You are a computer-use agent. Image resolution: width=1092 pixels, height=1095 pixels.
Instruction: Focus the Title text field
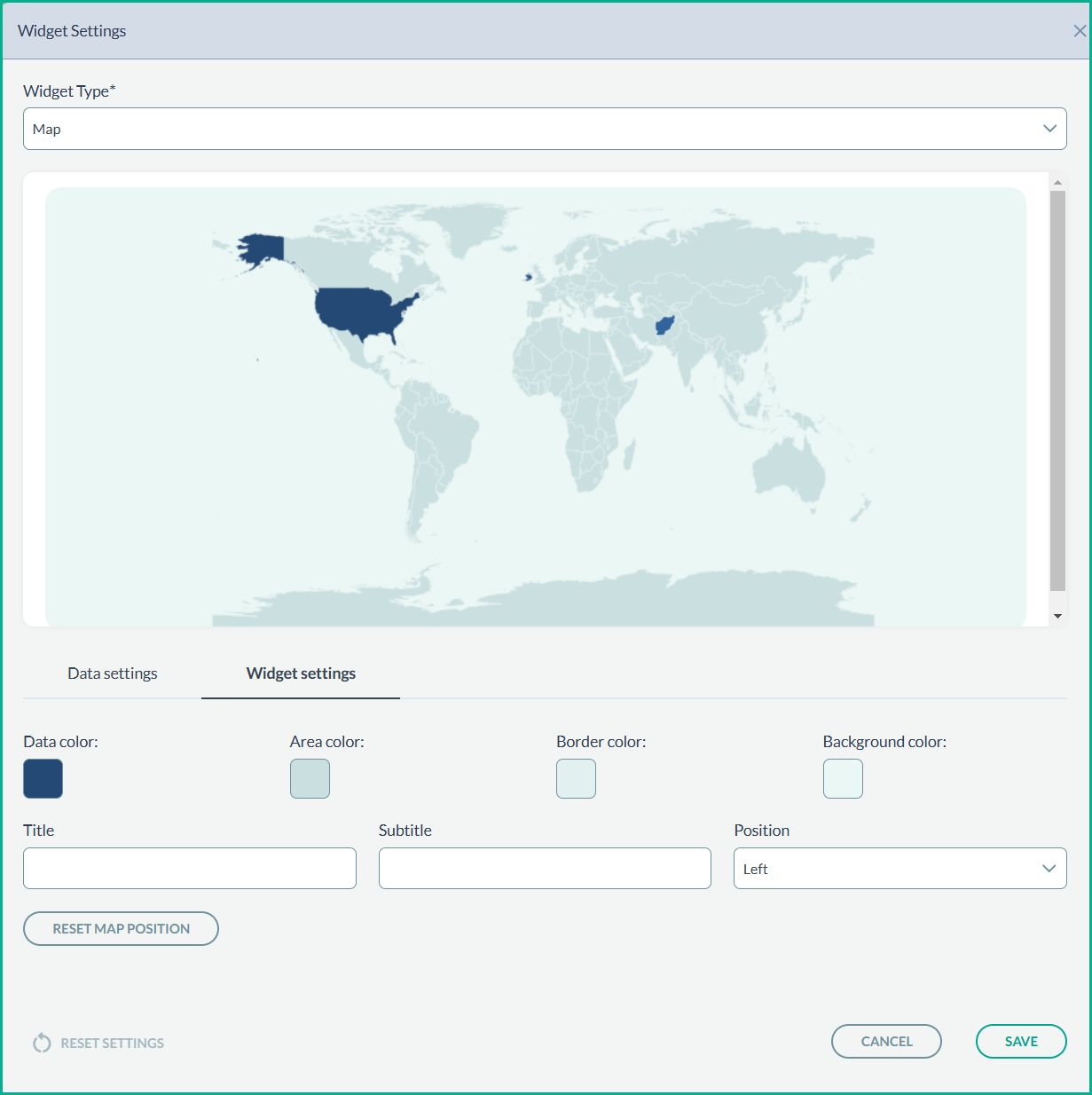coord(189,868)
